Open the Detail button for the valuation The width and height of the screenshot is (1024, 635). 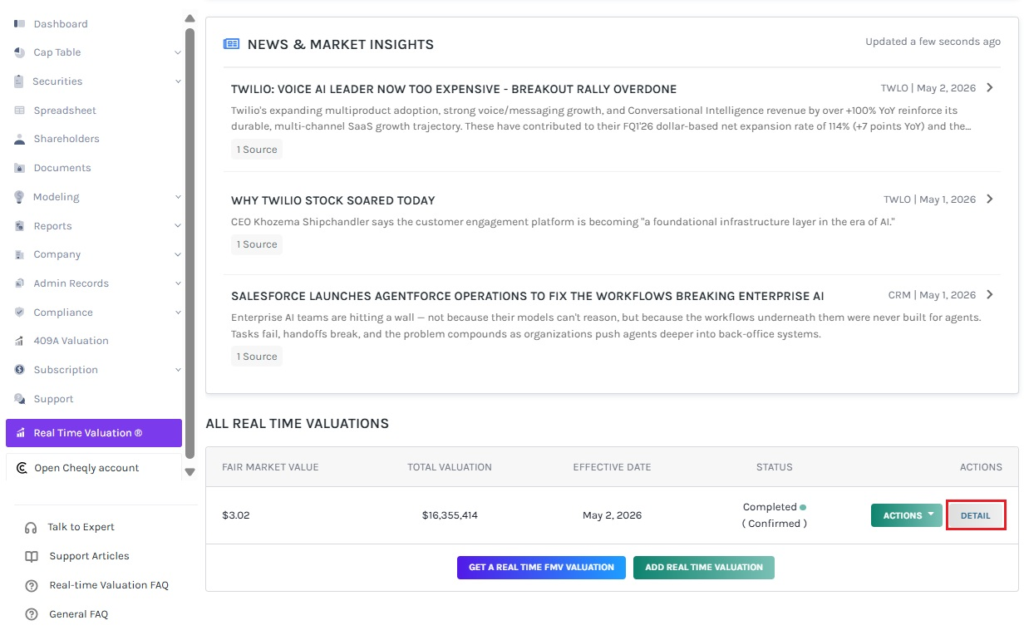click(x=976, y=515)
